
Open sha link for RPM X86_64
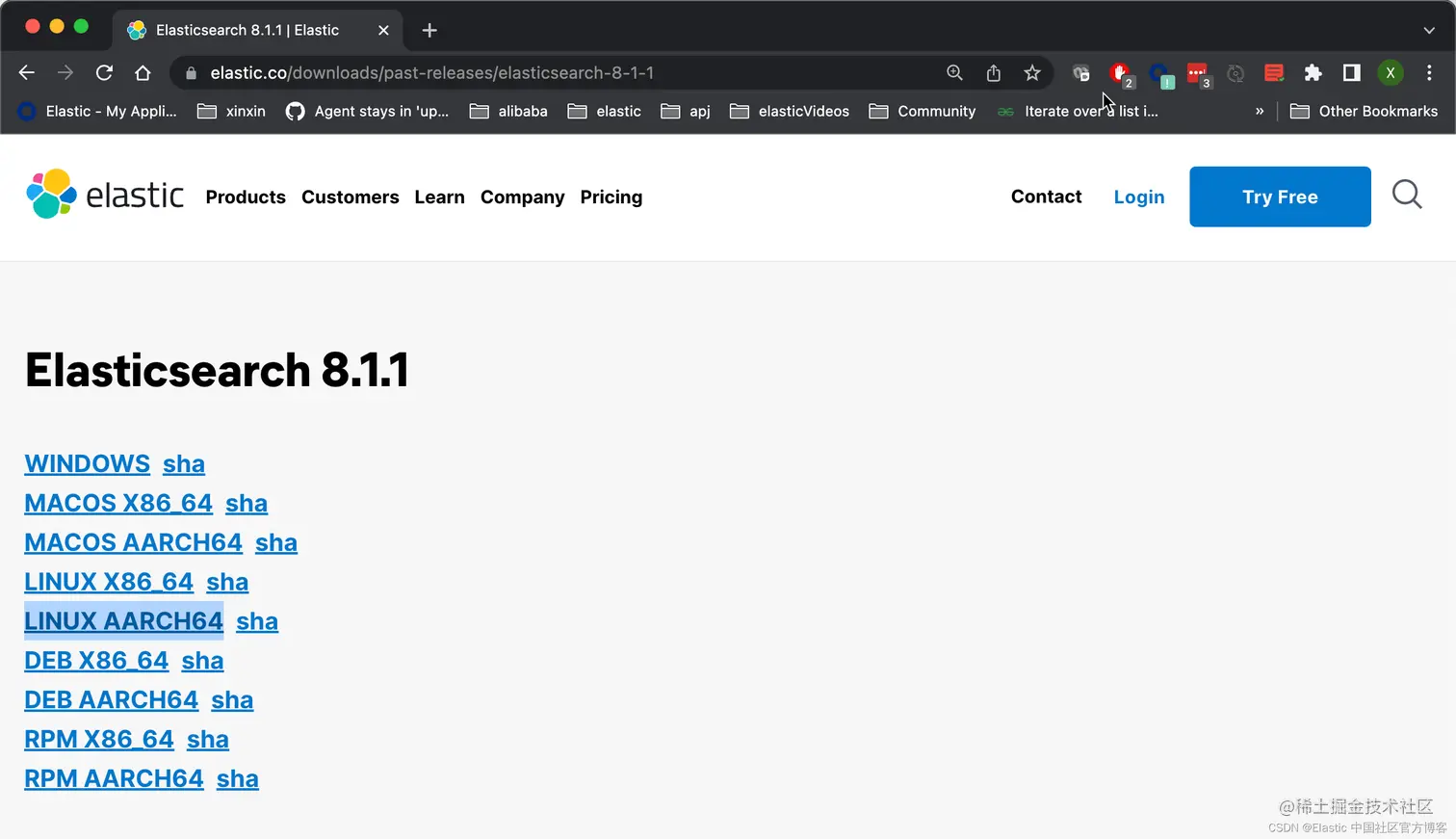coord(208,740)
